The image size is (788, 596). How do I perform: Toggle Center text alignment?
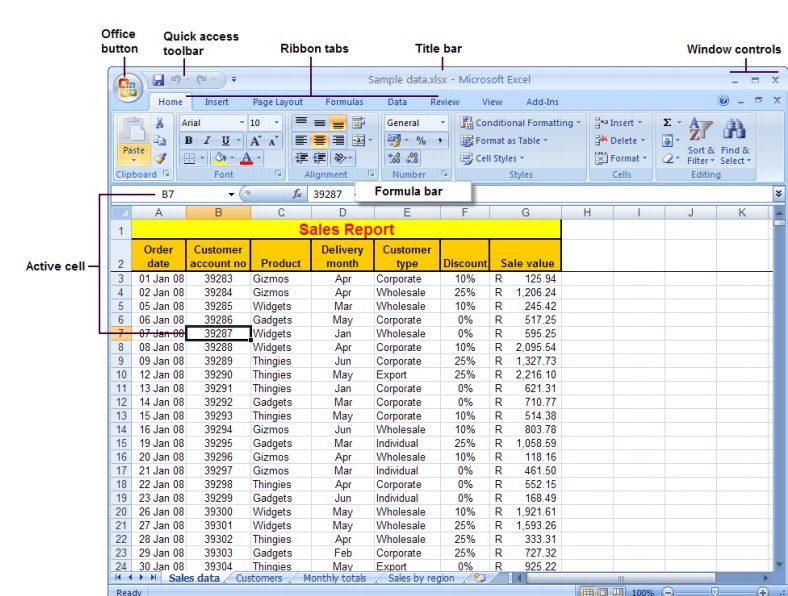click(320, 141)
